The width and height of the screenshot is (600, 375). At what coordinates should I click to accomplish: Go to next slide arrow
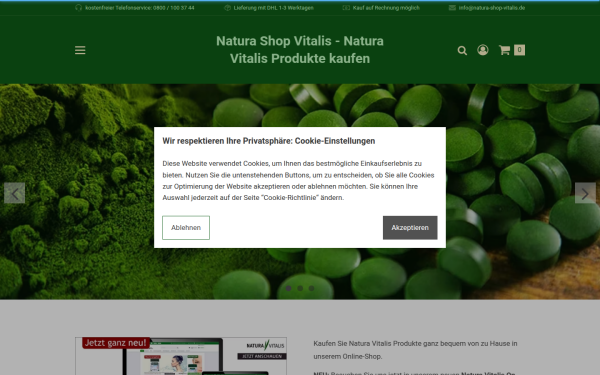pyautogui.click(x=585, y=193)
